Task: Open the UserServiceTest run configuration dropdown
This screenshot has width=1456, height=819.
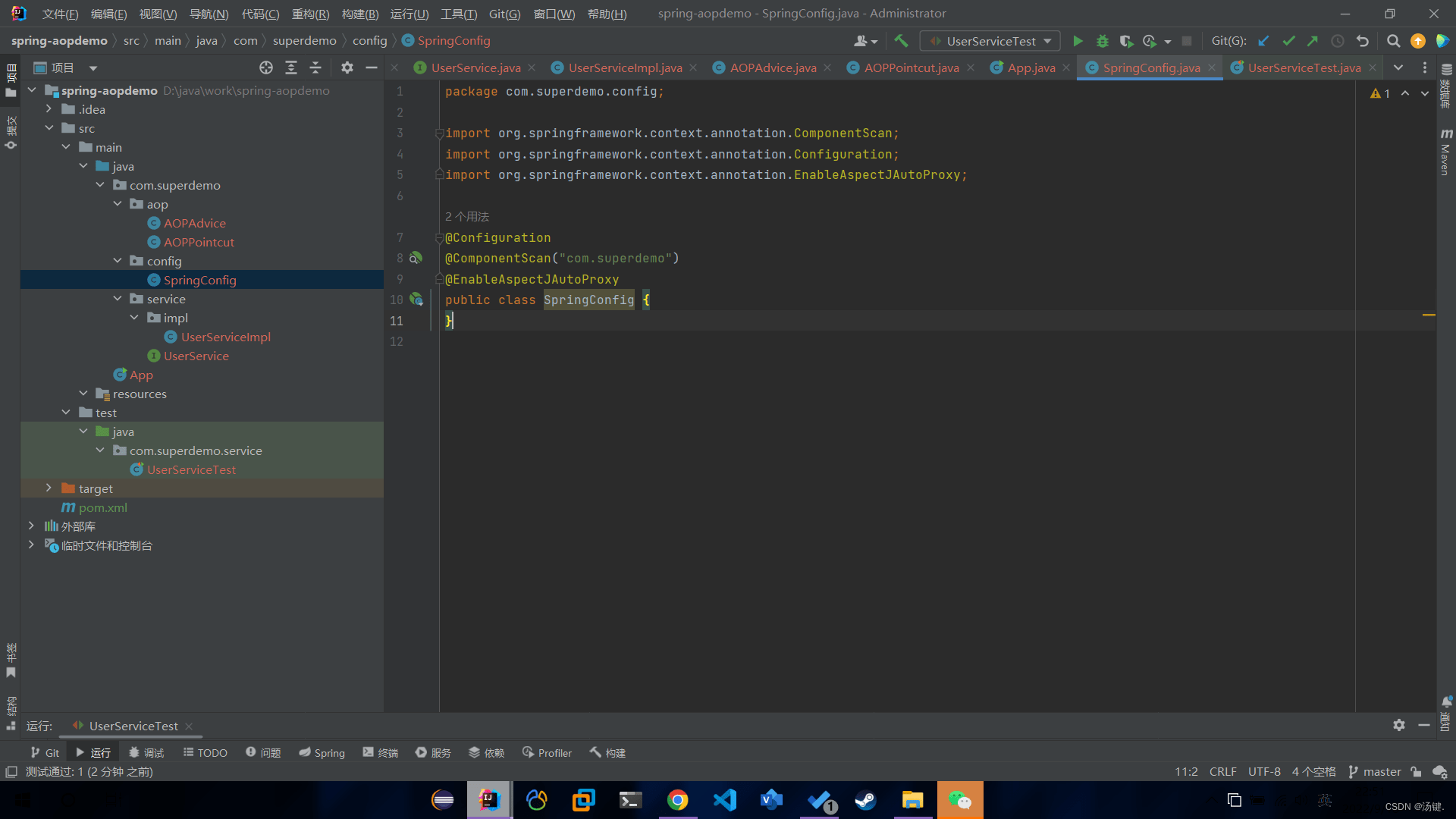Action: point(990,41)
